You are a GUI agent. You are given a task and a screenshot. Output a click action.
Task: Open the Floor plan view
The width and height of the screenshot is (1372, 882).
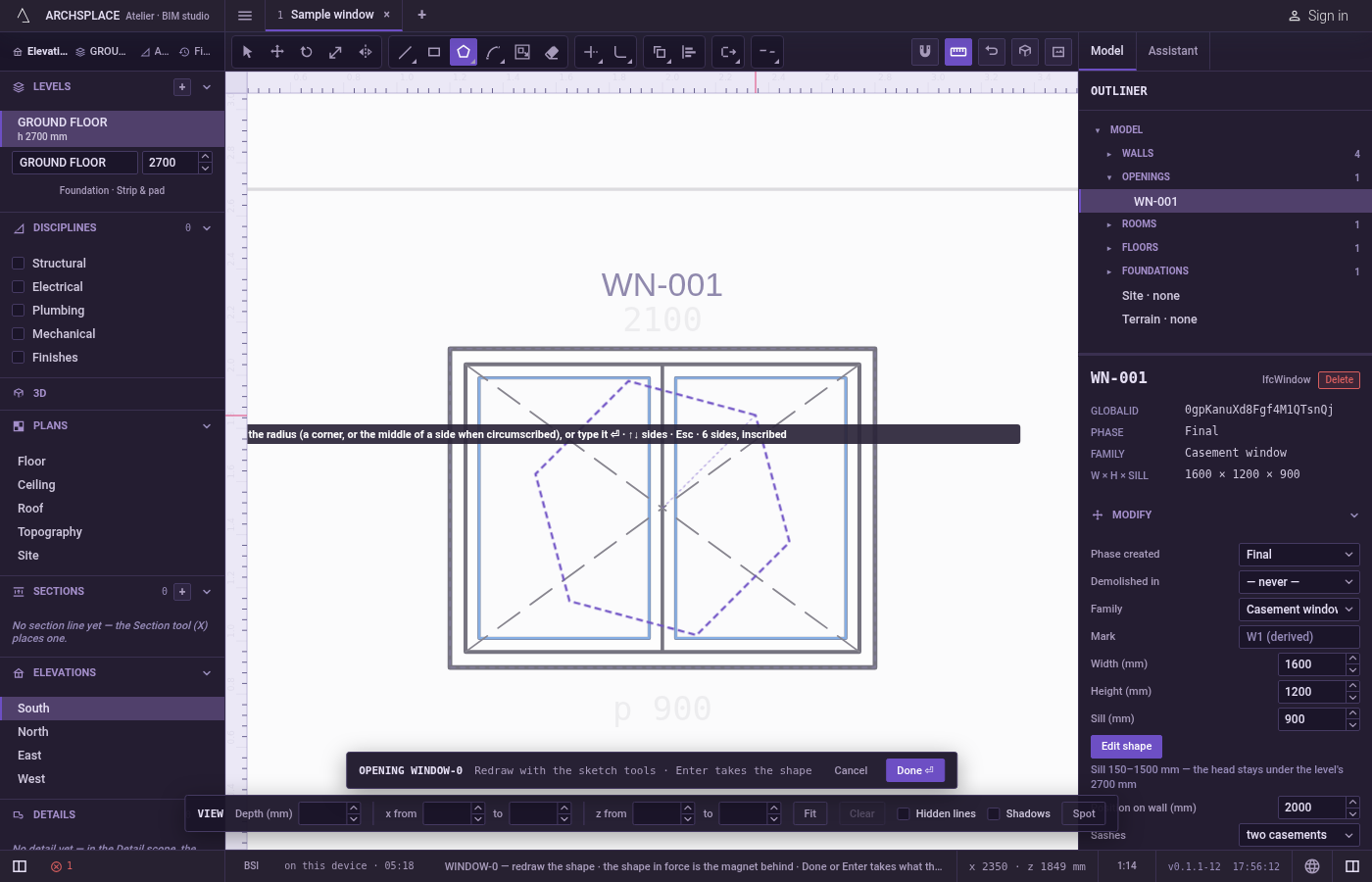113,462
